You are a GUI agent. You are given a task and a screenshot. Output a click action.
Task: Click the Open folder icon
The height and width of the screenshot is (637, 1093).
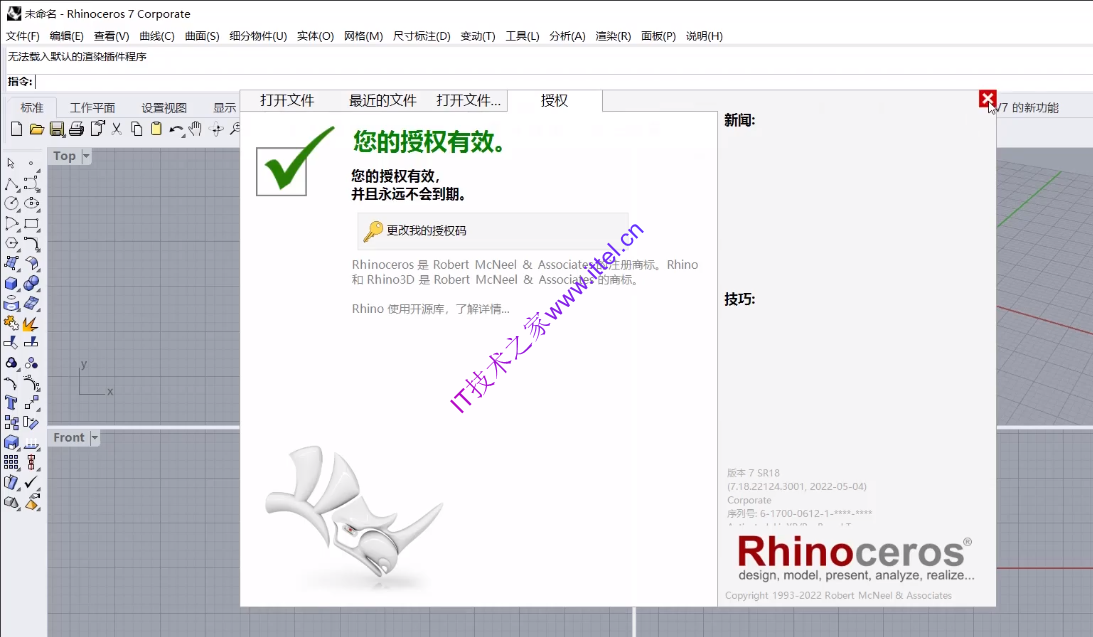37,129
